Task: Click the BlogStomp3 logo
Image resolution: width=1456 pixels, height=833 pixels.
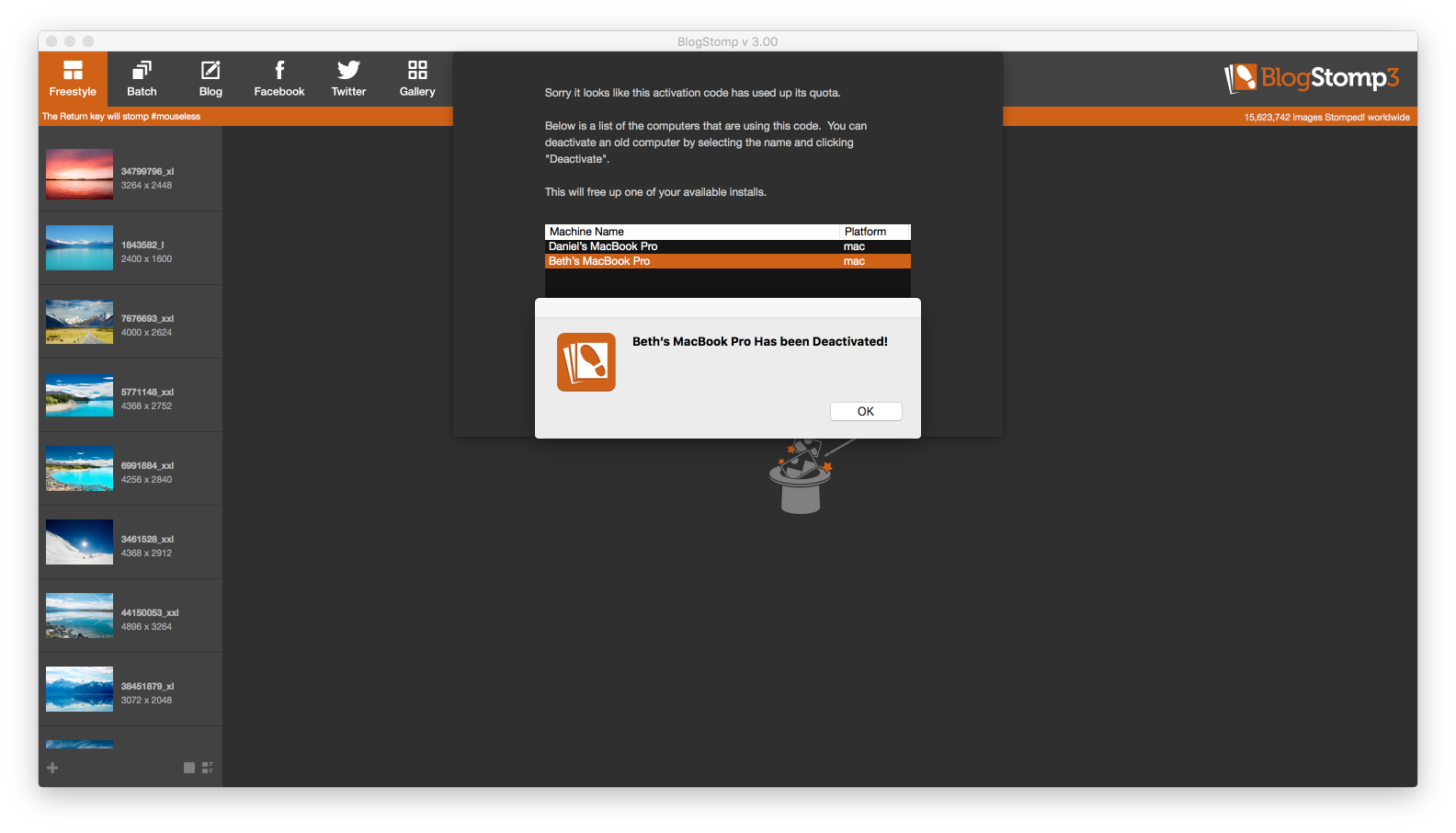Action: click(x=1312, y=78)
